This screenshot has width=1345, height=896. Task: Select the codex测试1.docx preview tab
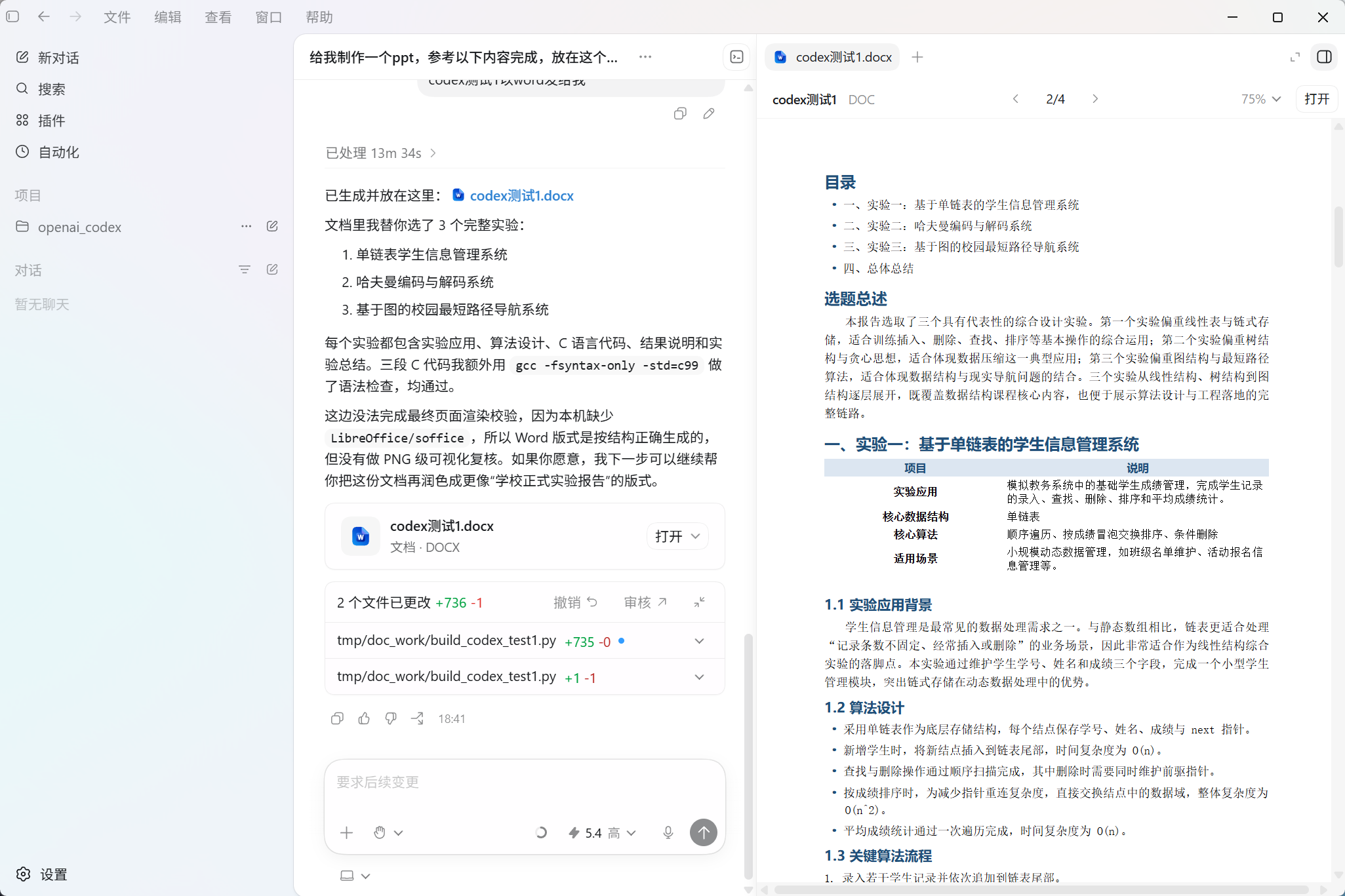(833, 57)
